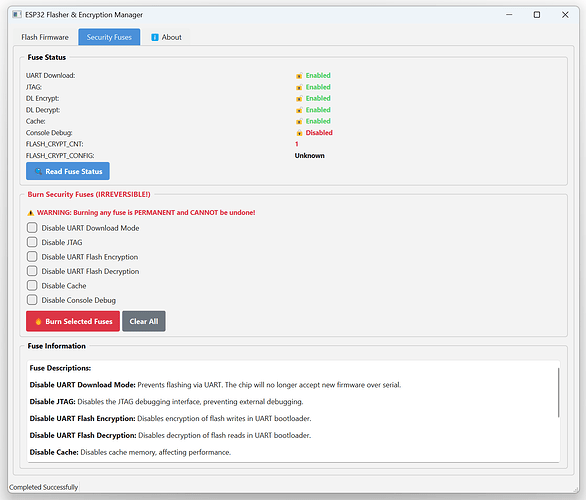
Task: Enable Disable UART Download Mode checkbox
Action: (x=32, y=228)
